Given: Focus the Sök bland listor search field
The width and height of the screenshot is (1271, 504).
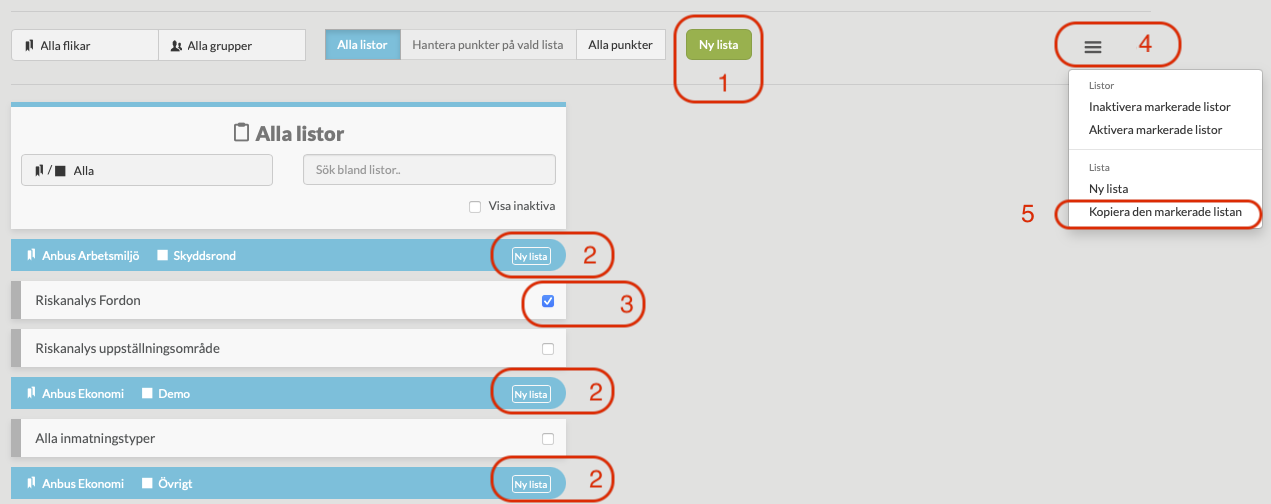Looking at the screenshot, I should (429, 170).
